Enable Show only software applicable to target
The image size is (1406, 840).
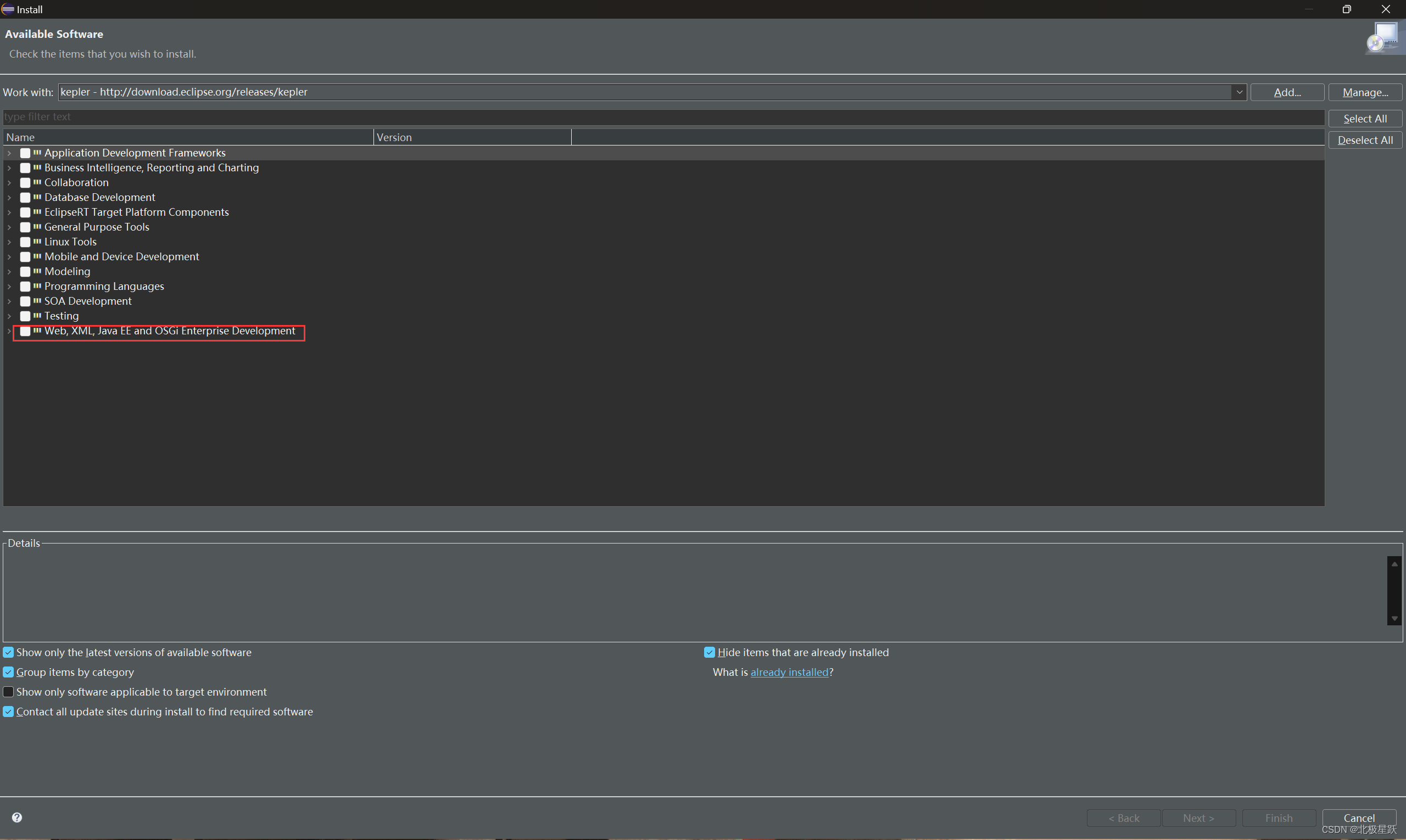coord(8,692)
